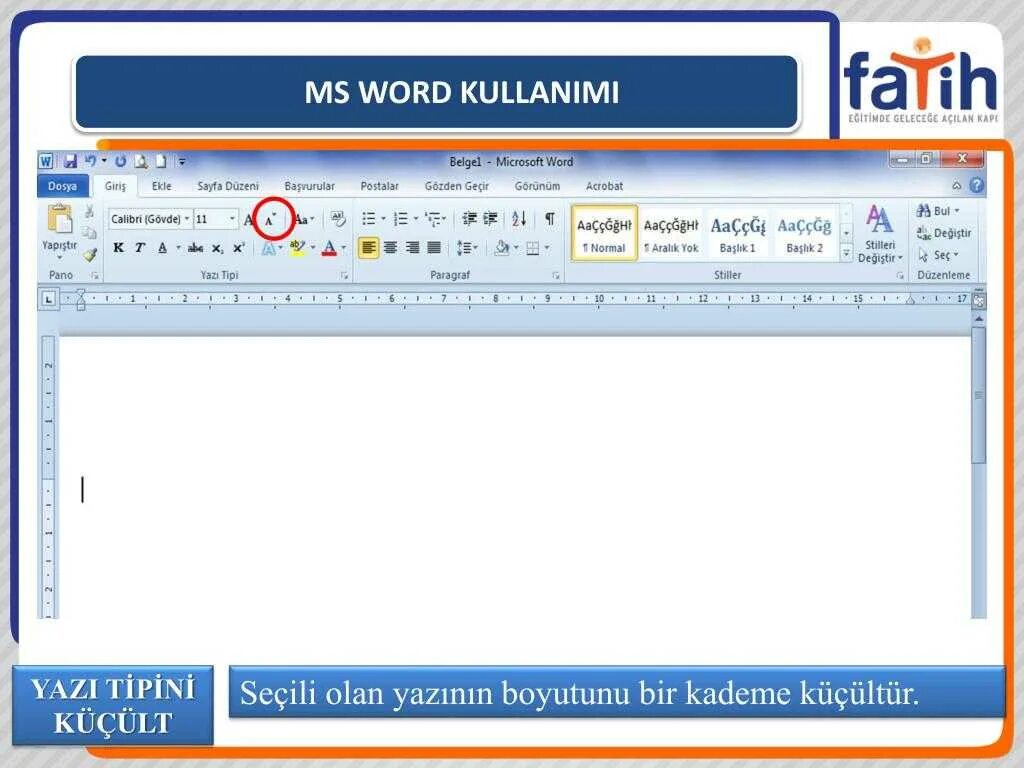Toggle Align Right paragraph button
1024x768 pixels.
click(412, 248)
